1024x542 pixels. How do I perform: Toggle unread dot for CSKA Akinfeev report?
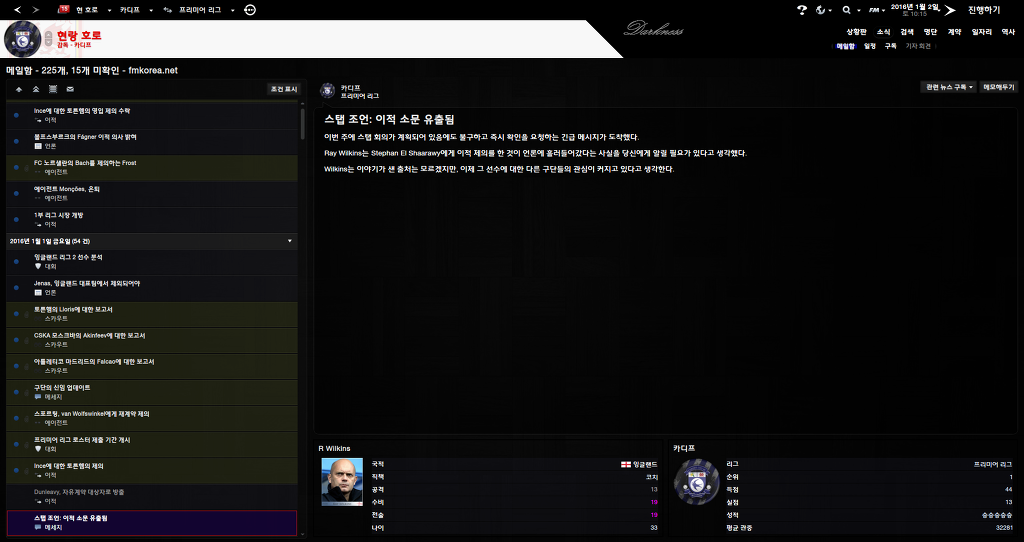click(16, 340)
